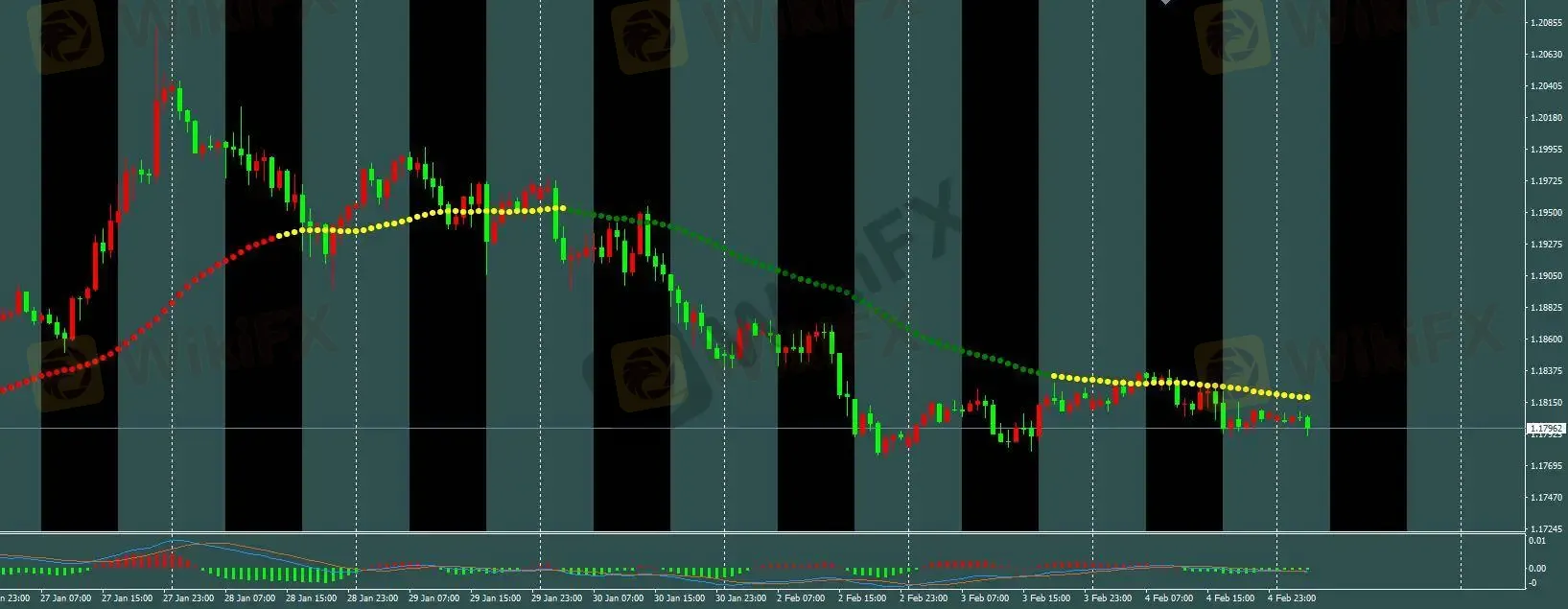Select the 1.18600 price axis label
1568x609 pixels.
pyautogui.click(x=1545, y=340)
